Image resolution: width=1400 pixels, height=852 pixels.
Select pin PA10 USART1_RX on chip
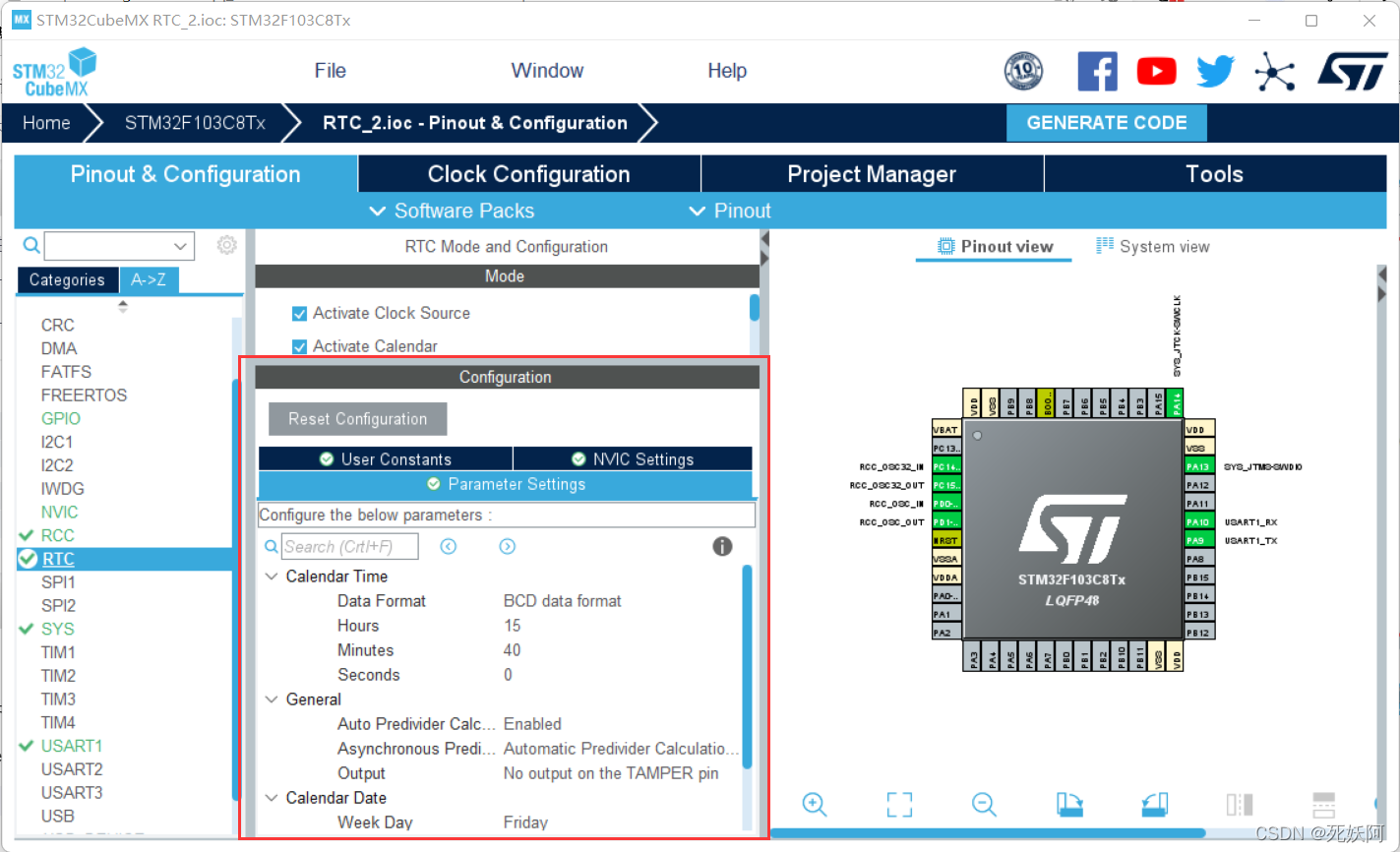[x=1197, y=521]
